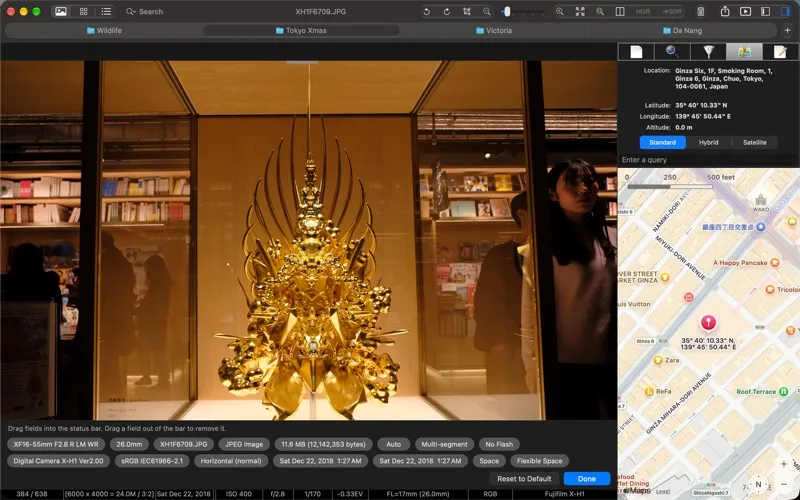Screen dimensions: 800x500
Task: Select the Space field chip
Action: [x=489, y=461]
